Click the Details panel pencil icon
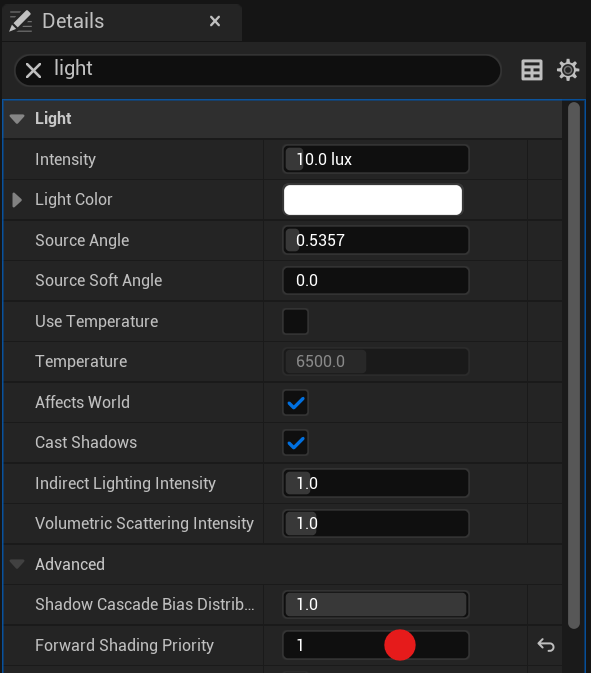This screenshot has height=673, width=591. 21,21
